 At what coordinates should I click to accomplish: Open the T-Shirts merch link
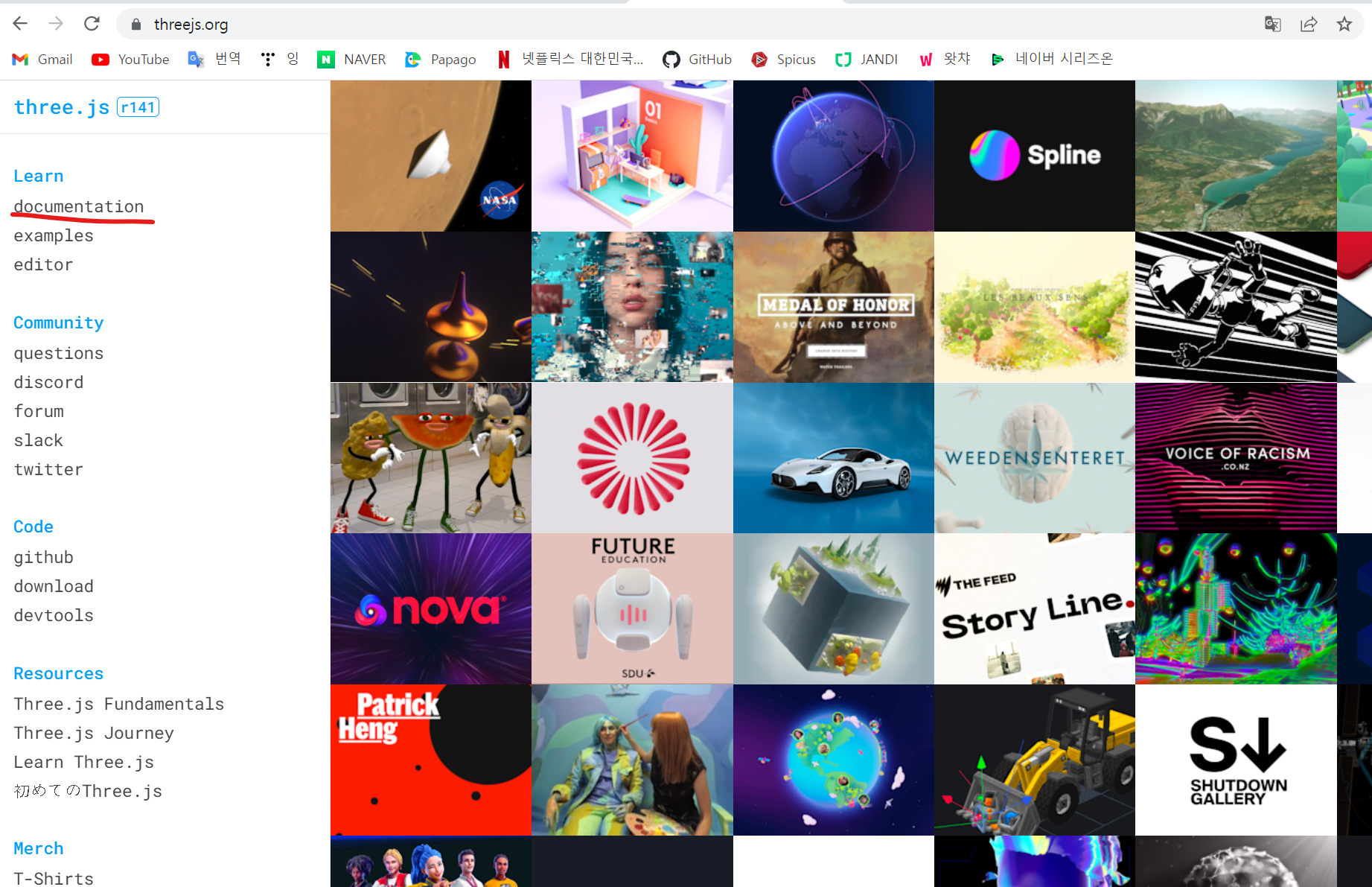(x=54, y=878)
